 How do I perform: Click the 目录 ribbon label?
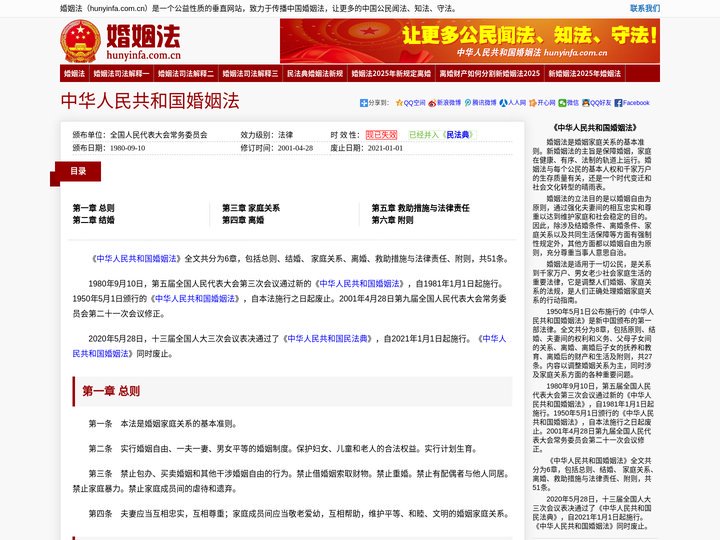click(78, 171)
